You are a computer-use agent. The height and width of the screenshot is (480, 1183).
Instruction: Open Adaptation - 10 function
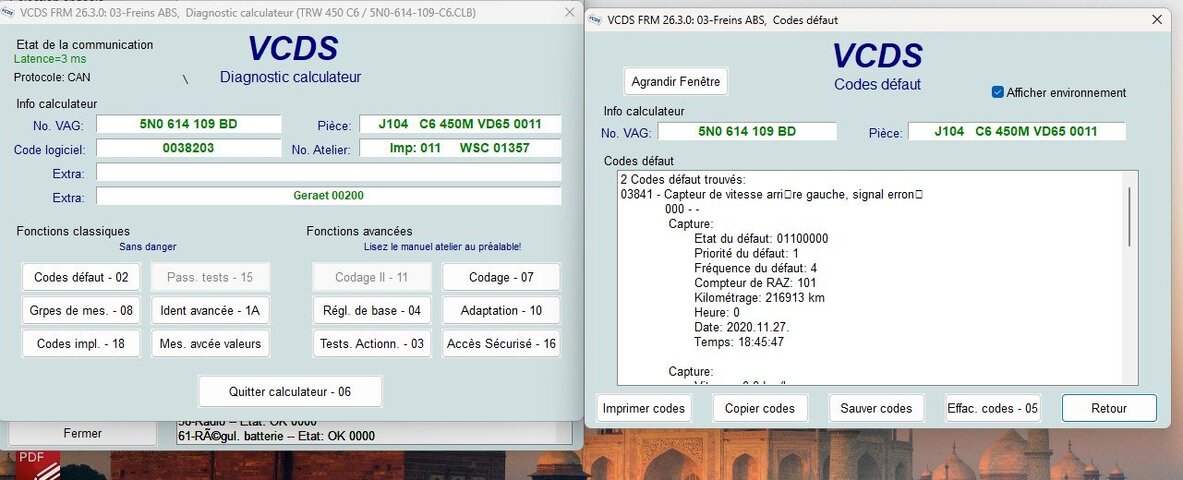pos(501,310)
